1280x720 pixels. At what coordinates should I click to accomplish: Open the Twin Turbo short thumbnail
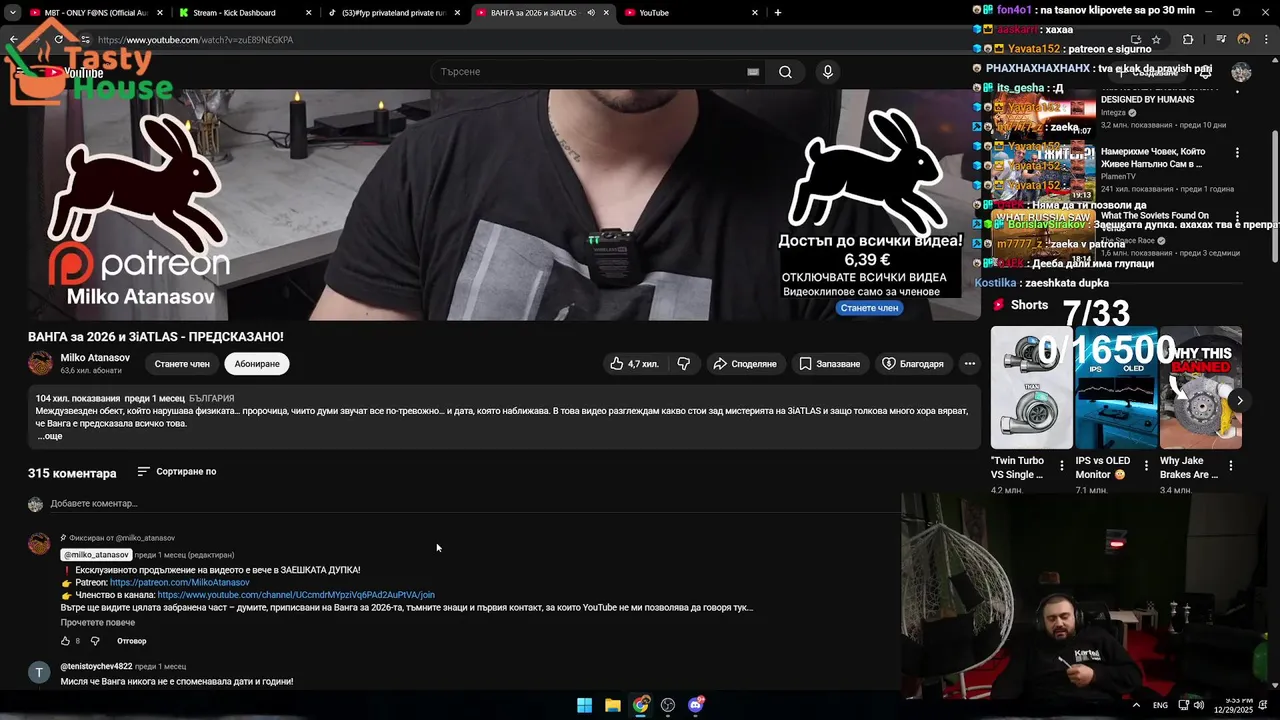tap(1031, 388)
